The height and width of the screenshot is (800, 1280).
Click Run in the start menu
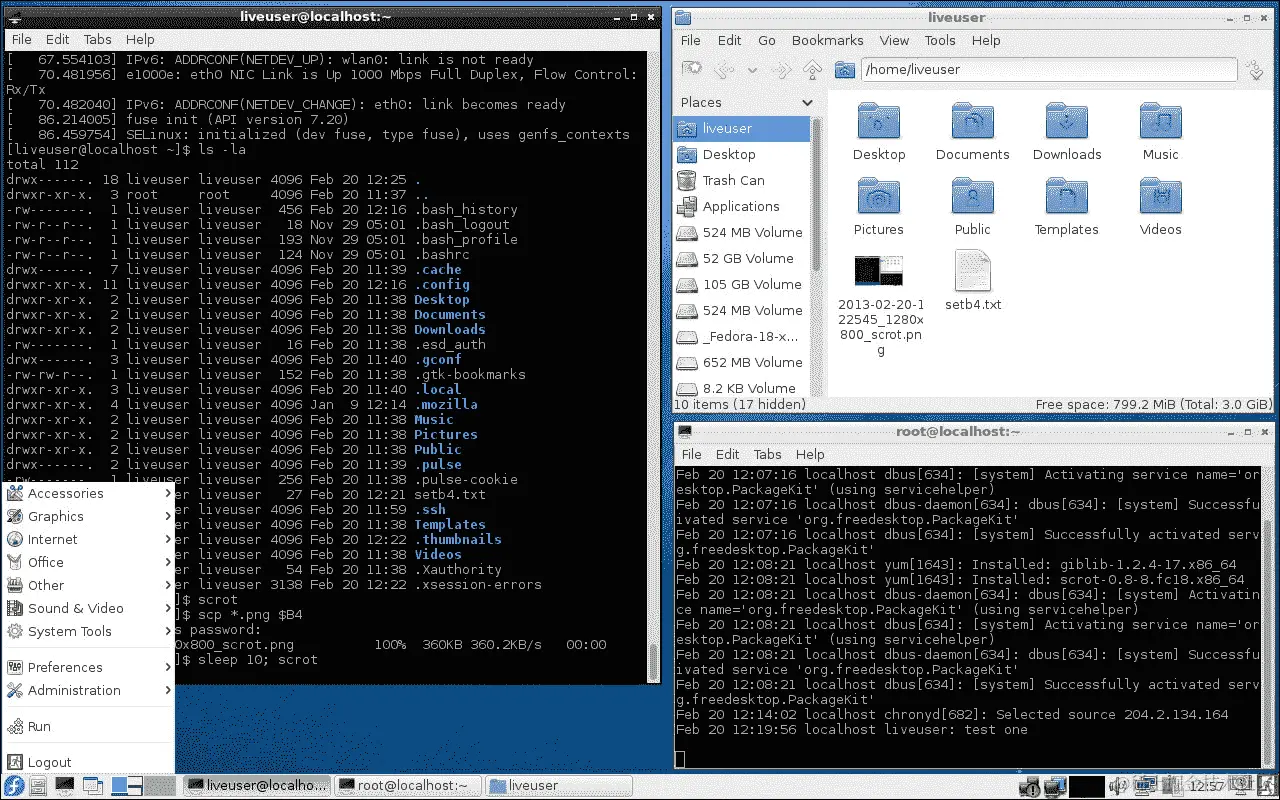(x=87, y=726)
